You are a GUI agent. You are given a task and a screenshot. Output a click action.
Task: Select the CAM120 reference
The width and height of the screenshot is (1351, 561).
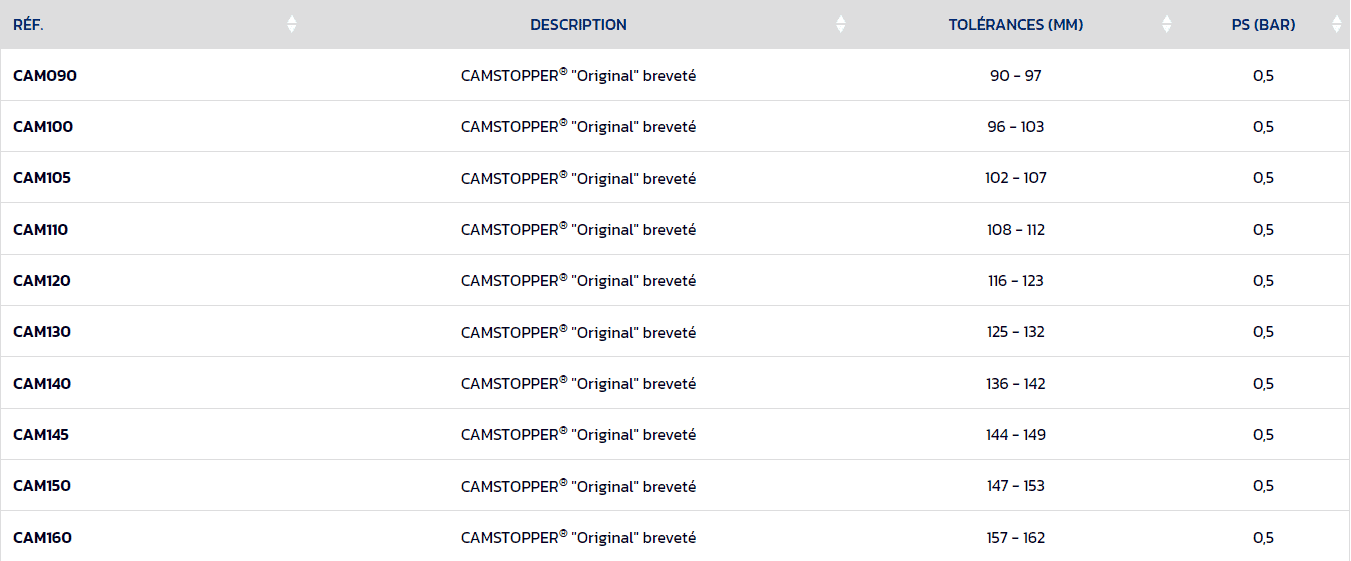pyautogui.click(x=42, y=281)
